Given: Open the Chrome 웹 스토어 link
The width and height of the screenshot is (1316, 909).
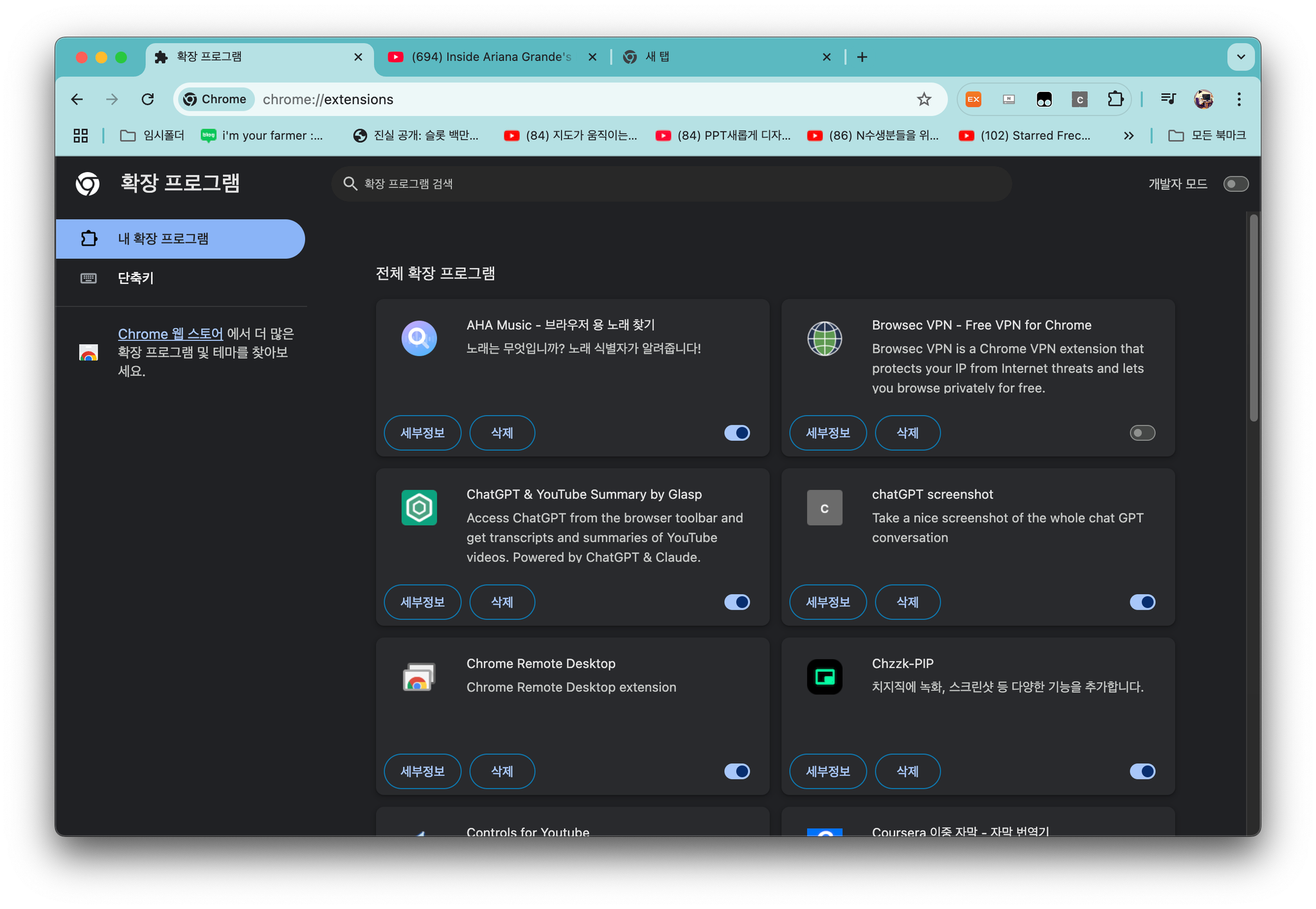Looking at the screenshot, I should 170,334.
